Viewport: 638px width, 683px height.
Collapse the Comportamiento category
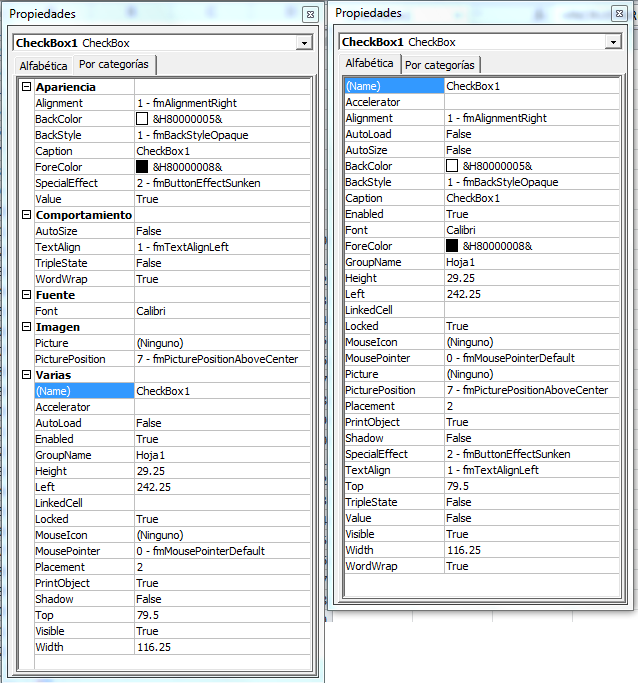pyautogui.click(x=27, y=215)
